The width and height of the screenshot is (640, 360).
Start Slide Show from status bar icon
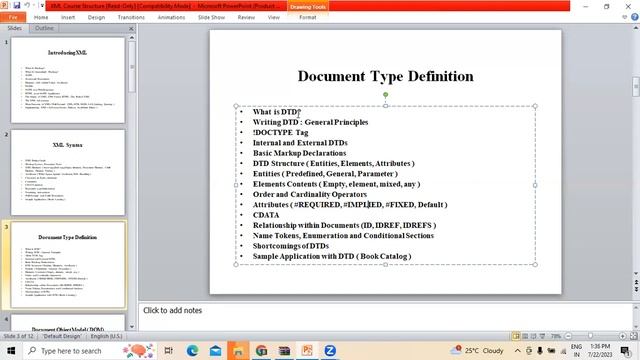point(542,336)
